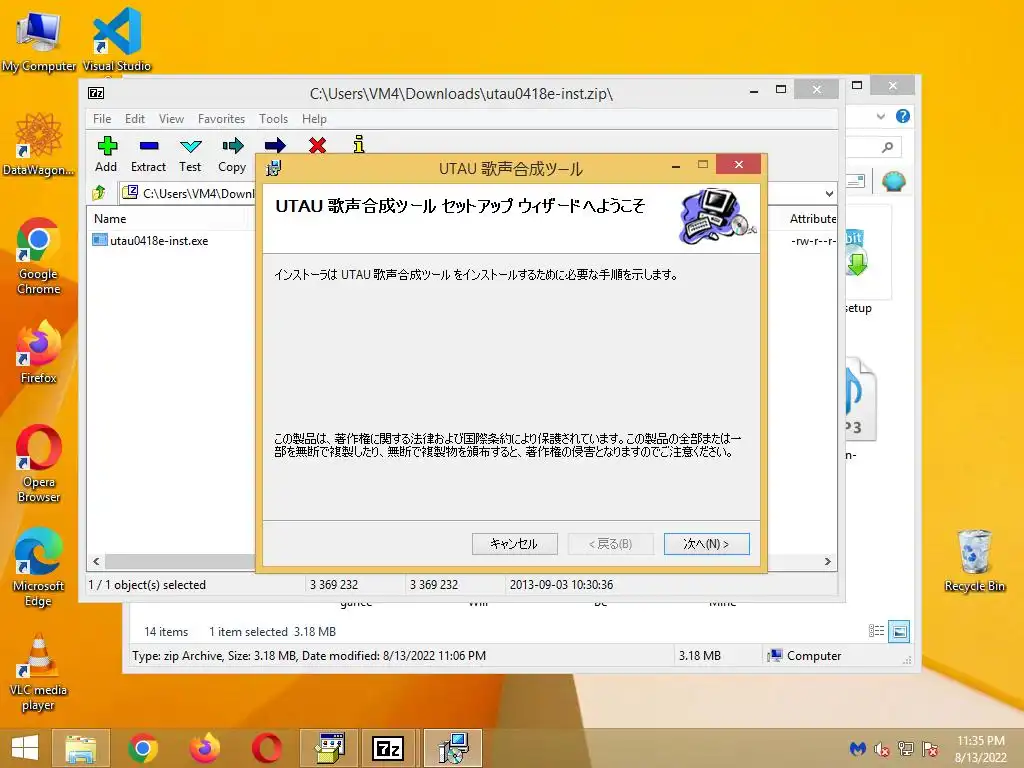The width and height of the screenshot is (1024, 768).
Task: Click the 7-Zip taskbar button
Action: coord(388,748)
